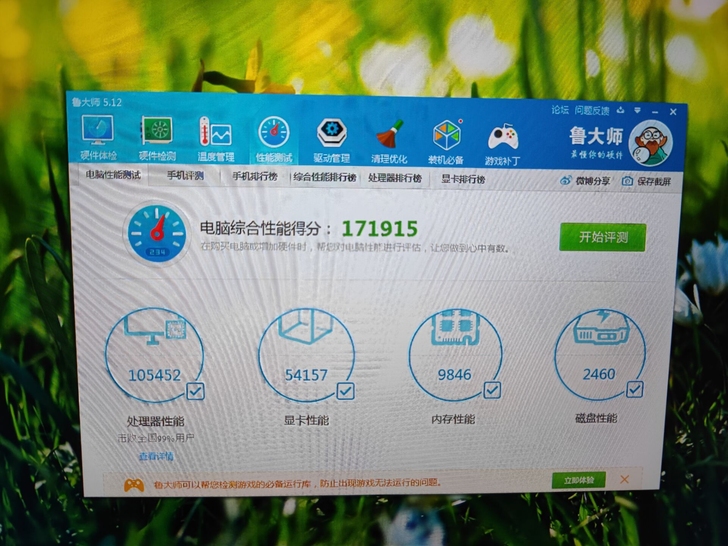
Task: Open 硬件体检 hardware checkup icon
Action: [x=98, y=137]
